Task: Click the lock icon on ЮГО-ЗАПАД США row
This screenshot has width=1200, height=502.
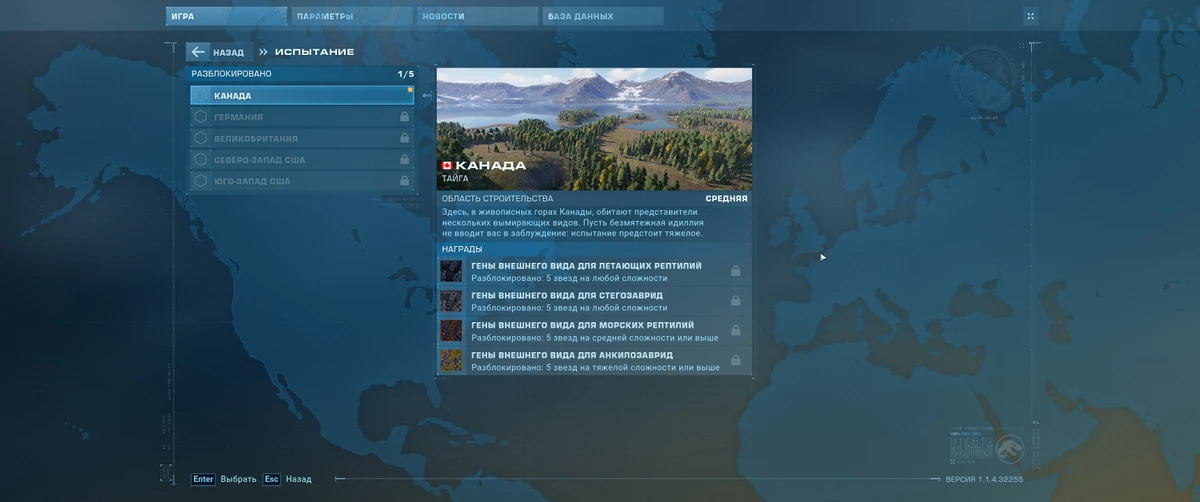Action: pyautogui.click(x=404, y=181)
